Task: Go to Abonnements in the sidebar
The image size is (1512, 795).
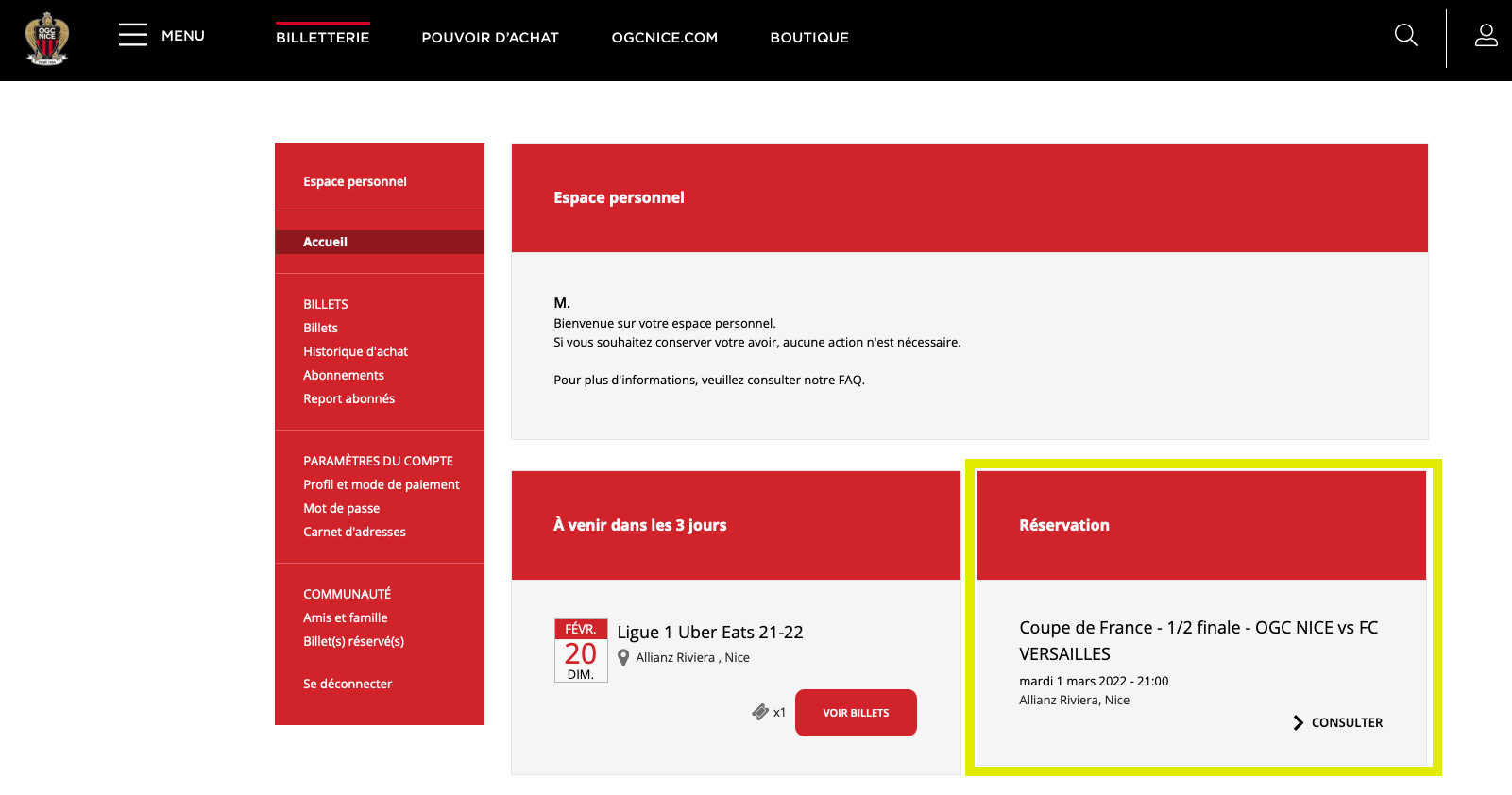Action: pyautogui.click(x=343, y=375)
